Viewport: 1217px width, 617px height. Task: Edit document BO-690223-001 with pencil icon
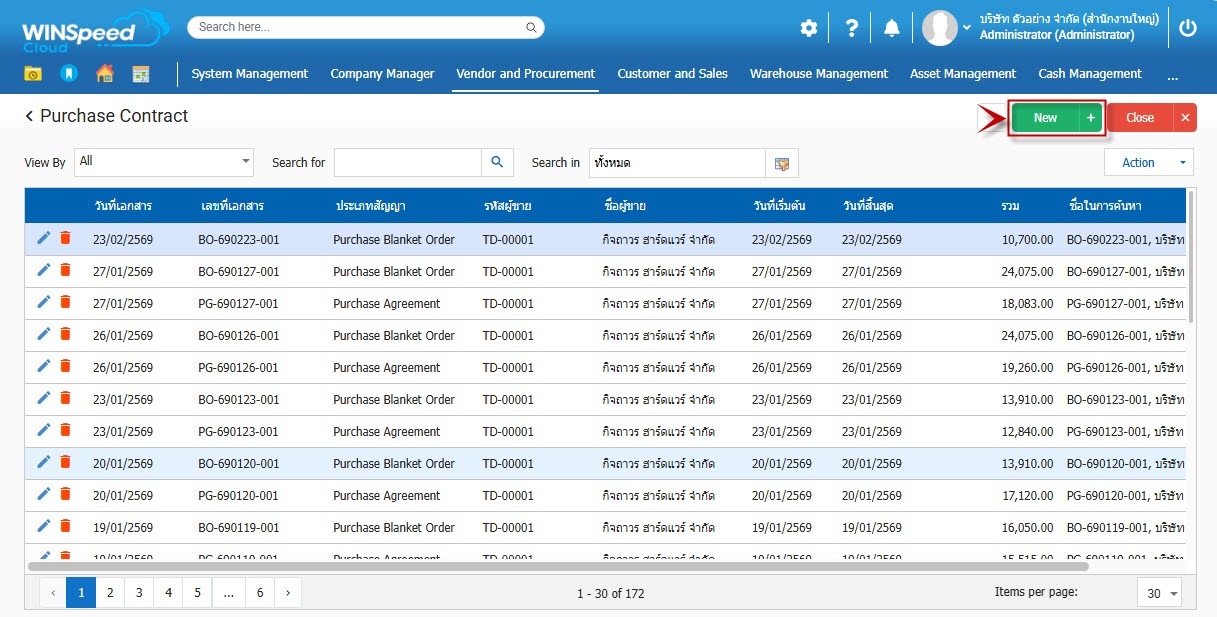43,238
